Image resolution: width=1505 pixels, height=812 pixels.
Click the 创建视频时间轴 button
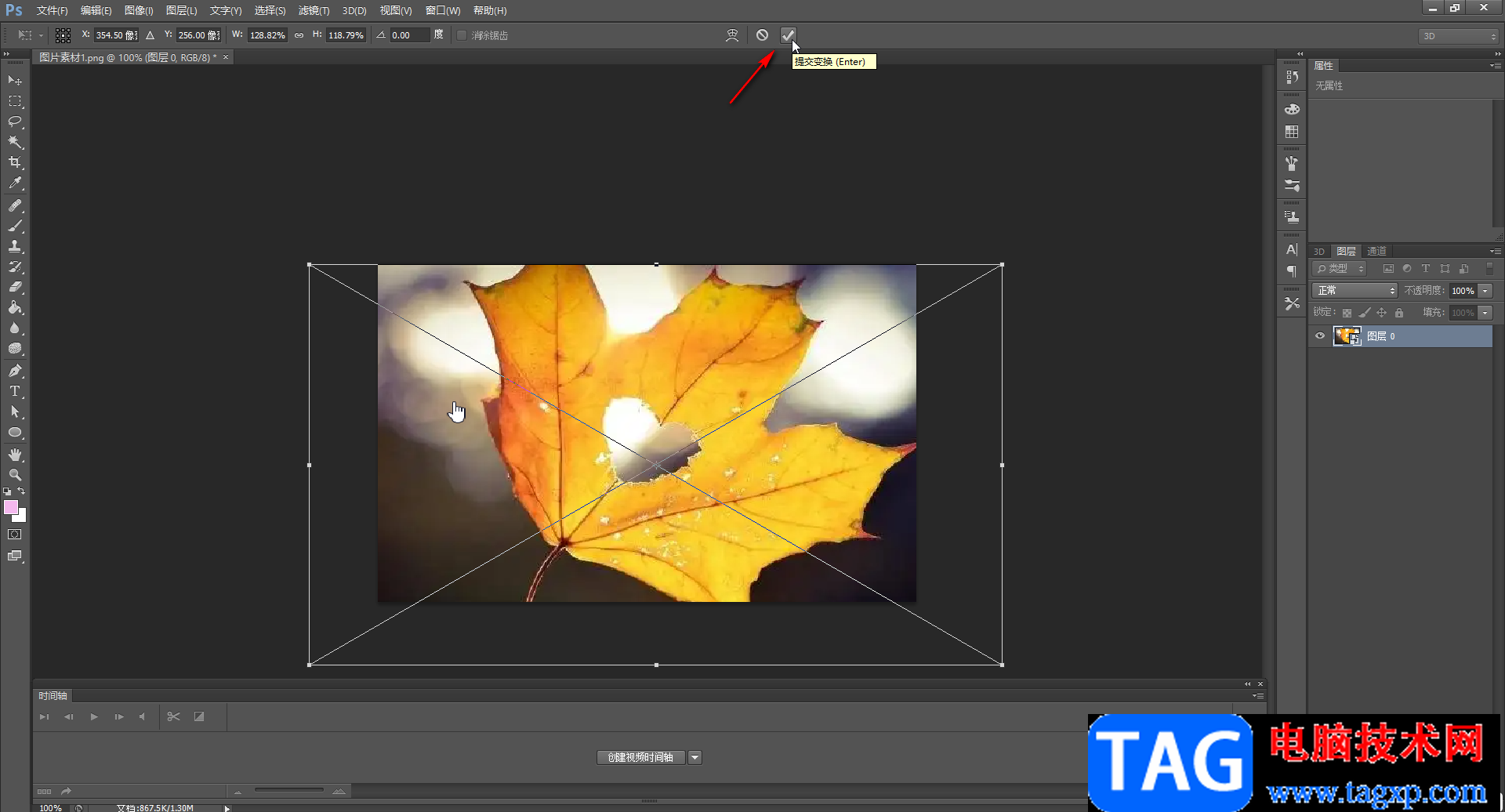640,757
